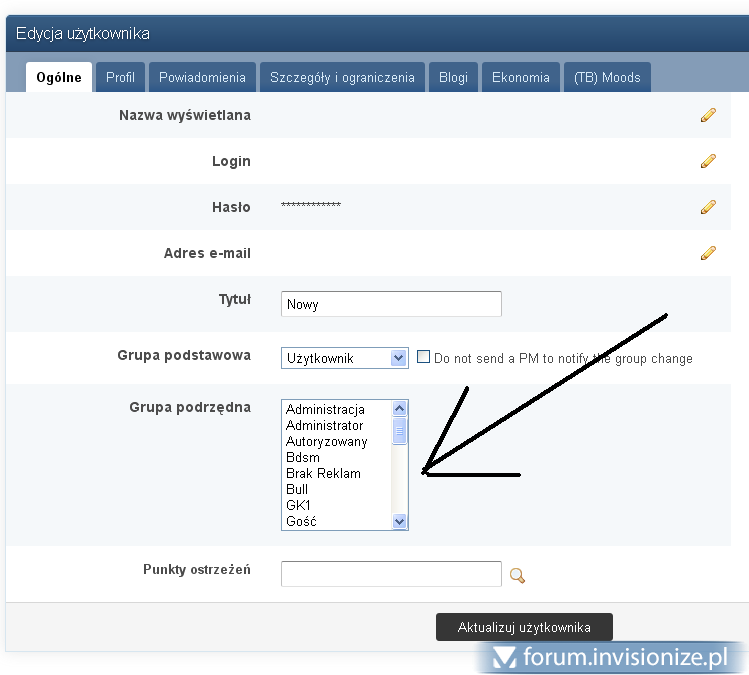Image resolution: width=749 pixels, height=675 pixels.
Task: Select the Blogi tab
Action: pyautogui.click(x=453, y=78)
